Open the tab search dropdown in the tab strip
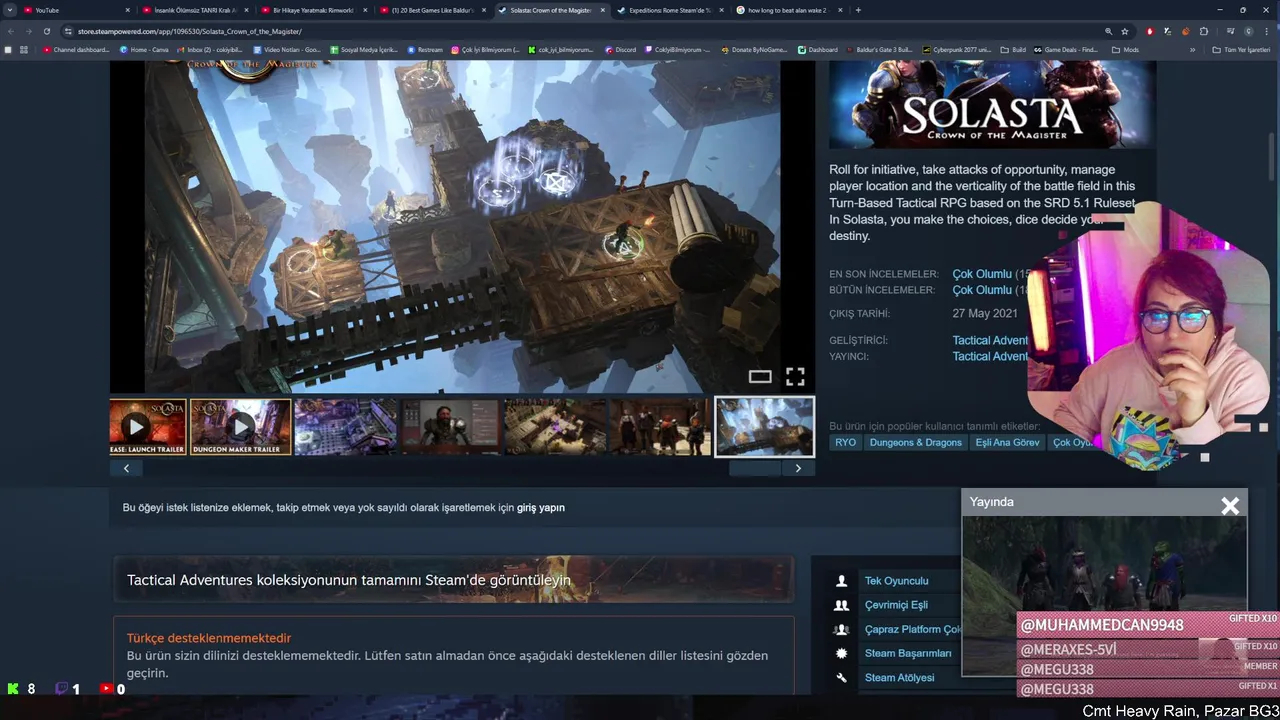 (10, 10)
